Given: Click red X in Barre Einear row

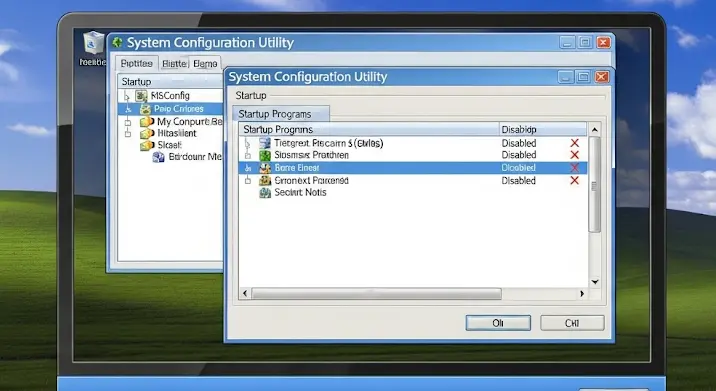Looking at the screenshot, I should click(x=574, y=168).
